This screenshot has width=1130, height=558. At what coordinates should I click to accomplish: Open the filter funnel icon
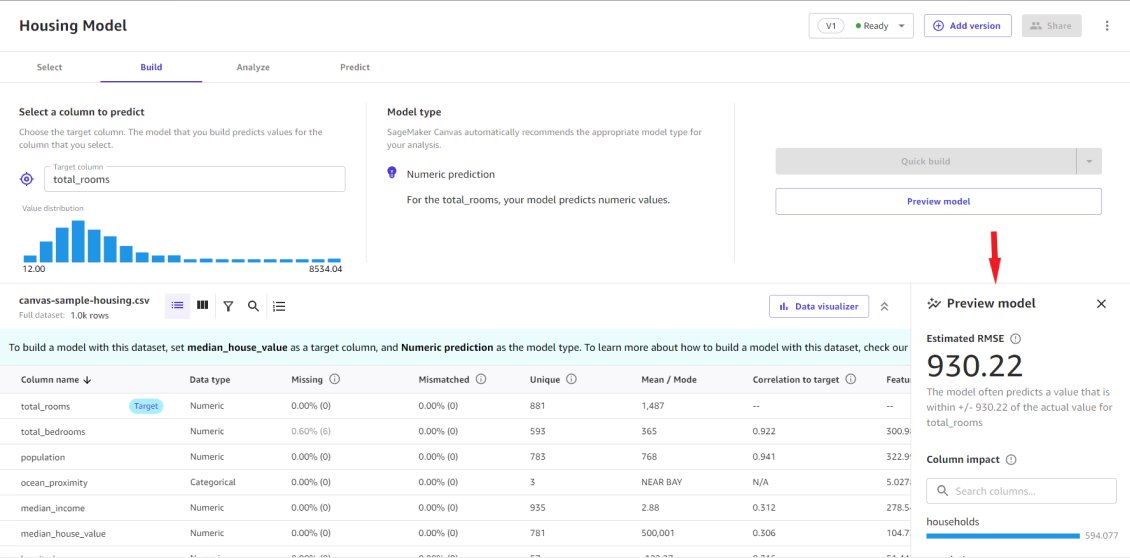(x=228, y=306)
